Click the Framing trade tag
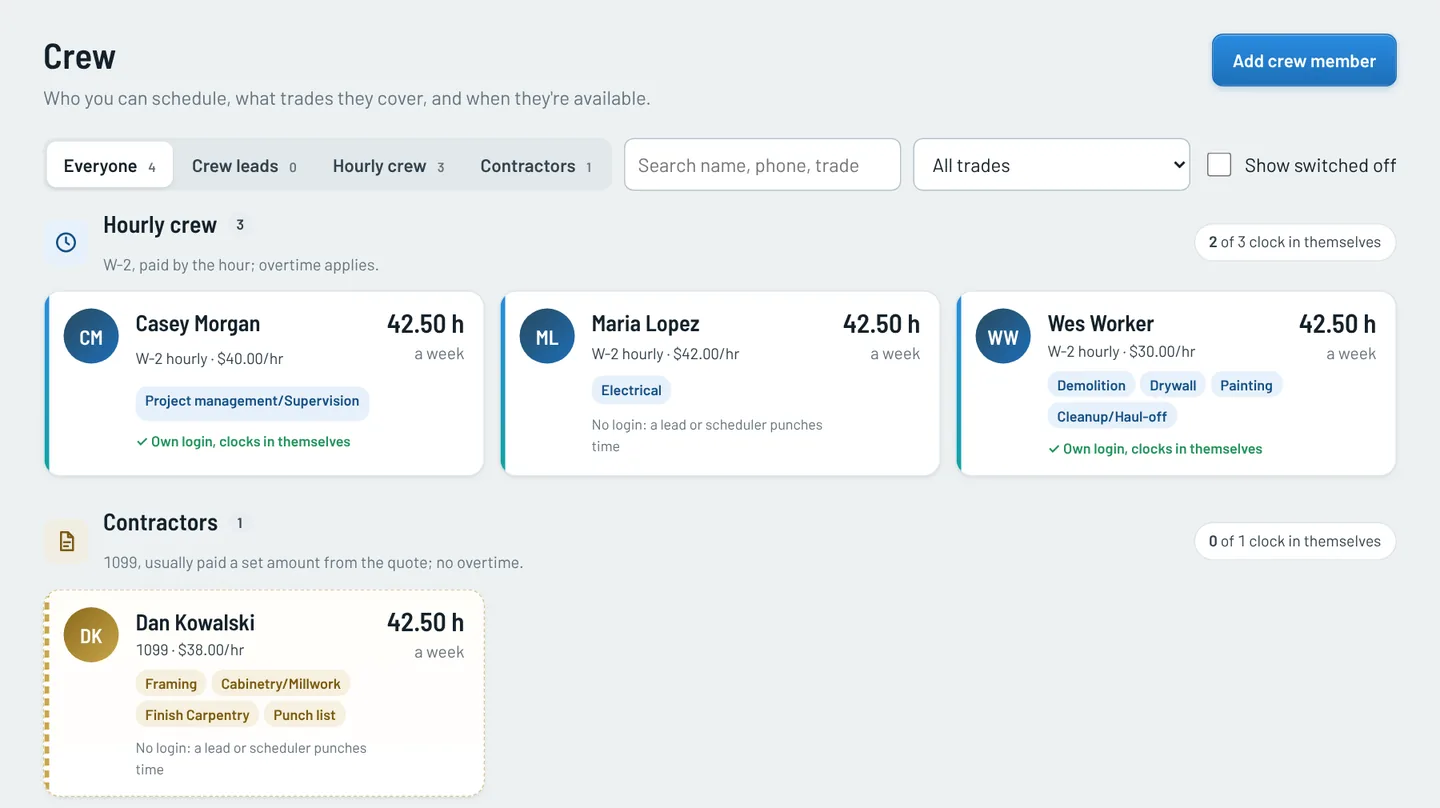This screenshot has width=1440, height=808. 171,684
